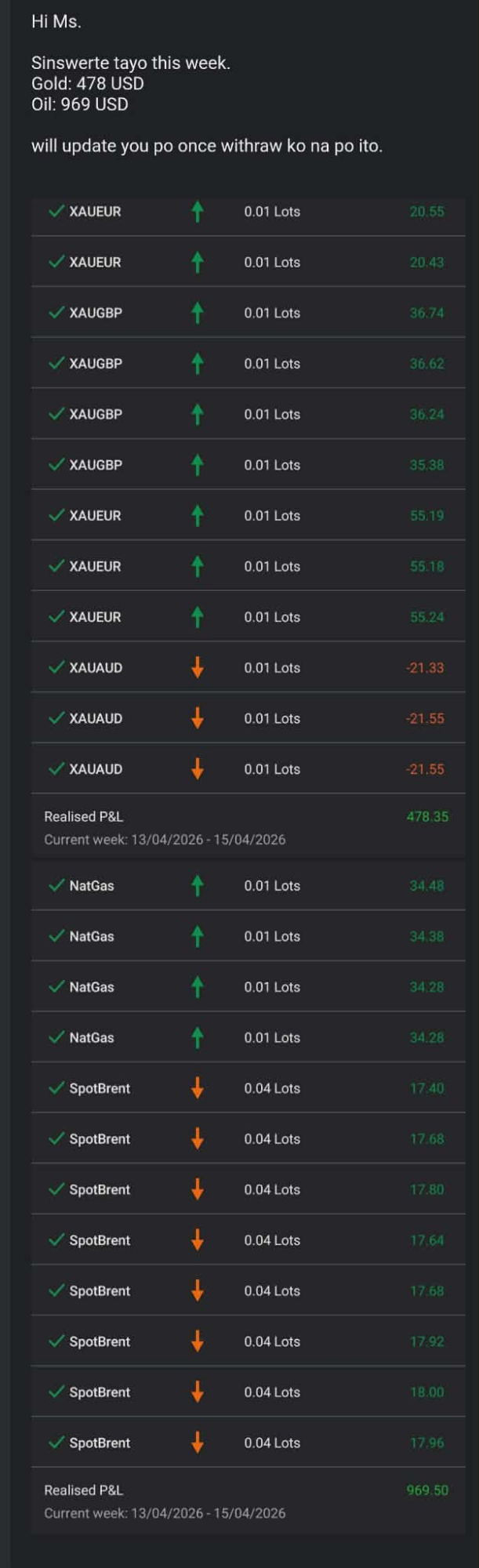Click the up arrow on the XAUGBP 35.38 row
Image resolution: width=479 pixels, height=1568 pixels.
click(x=198, y=465)
